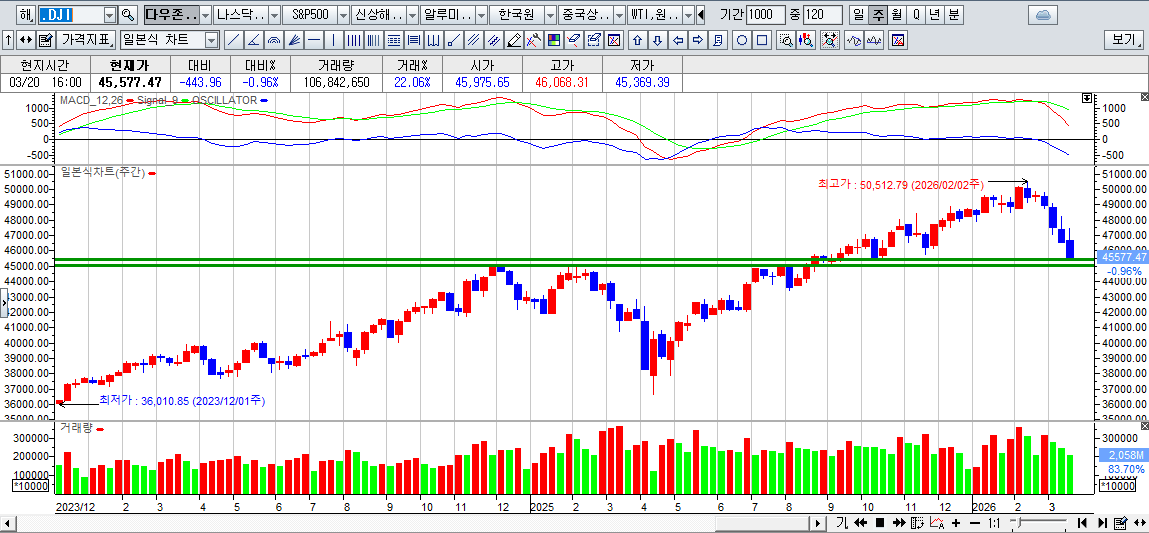Open the 보기 view button

coord(1123,40)
